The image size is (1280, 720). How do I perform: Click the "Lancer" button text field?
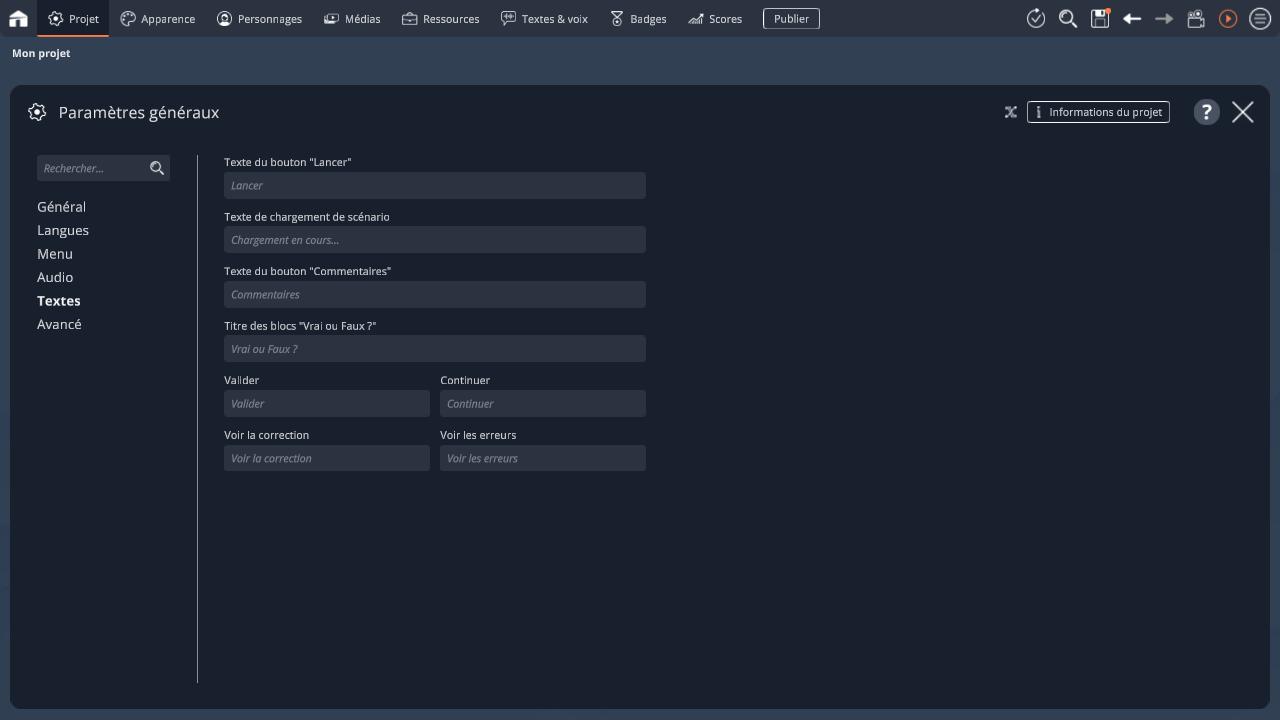435,185
